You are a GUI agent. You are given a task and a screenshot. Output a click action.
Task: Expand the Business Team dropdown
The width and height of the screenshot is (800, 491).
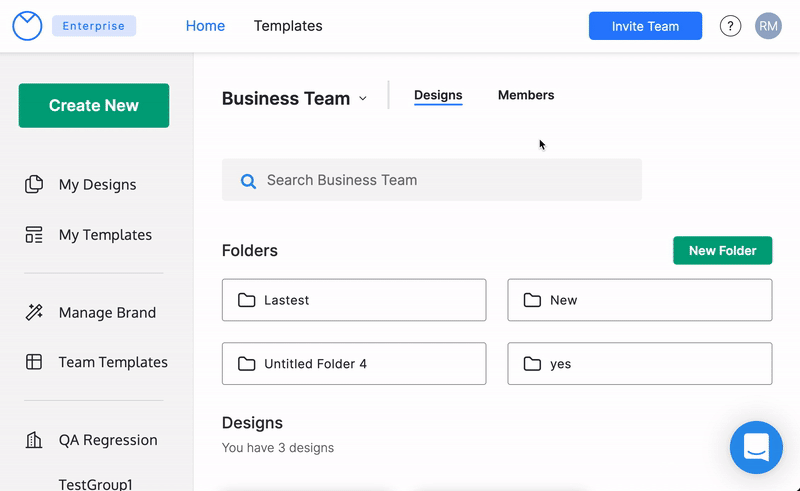tap(363, 98)
